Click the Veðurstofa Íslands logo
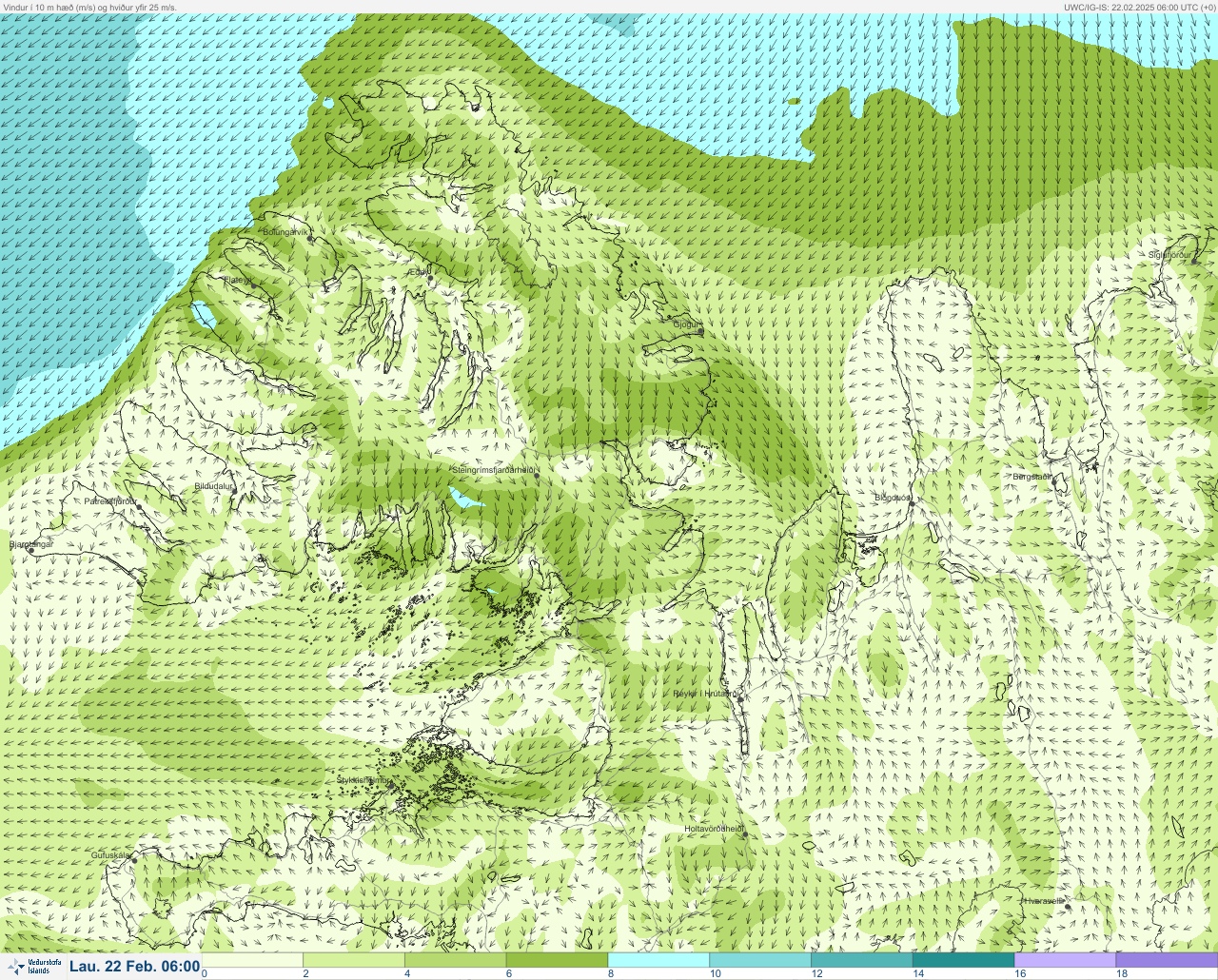Screen dimensions: 1218x980 (33, 967)
